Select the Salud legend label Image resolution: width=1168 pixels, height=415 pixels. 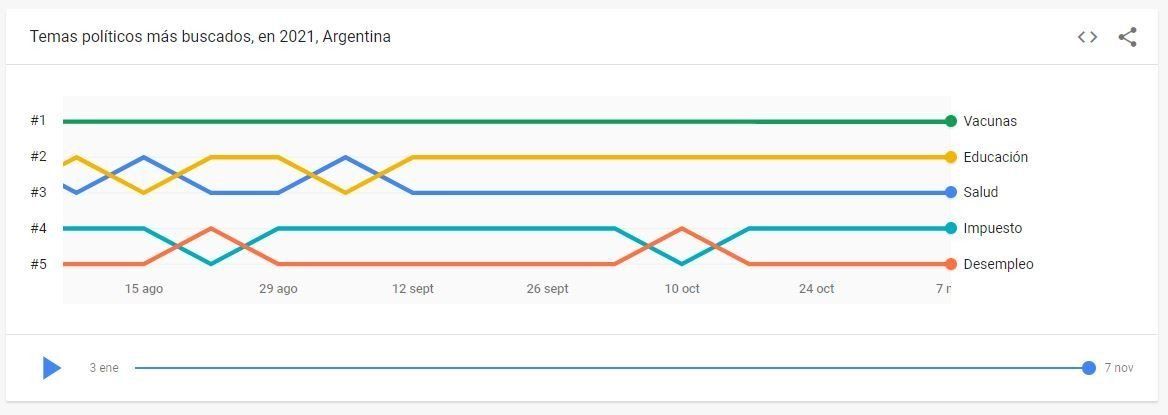pos(980,192)
